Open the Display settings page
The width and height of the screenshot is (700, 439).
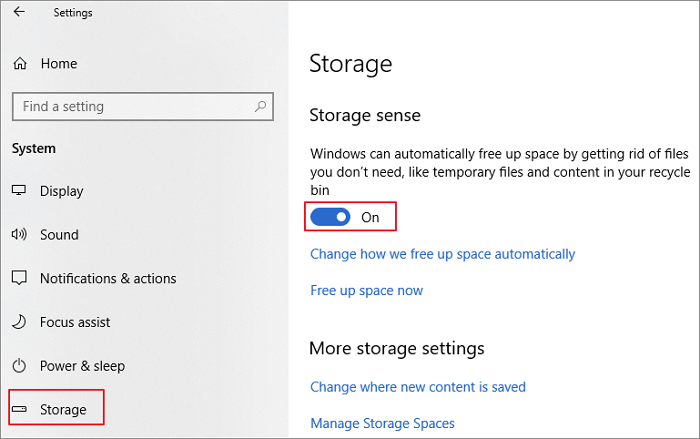pyautogui.click(x=61, y=191)
